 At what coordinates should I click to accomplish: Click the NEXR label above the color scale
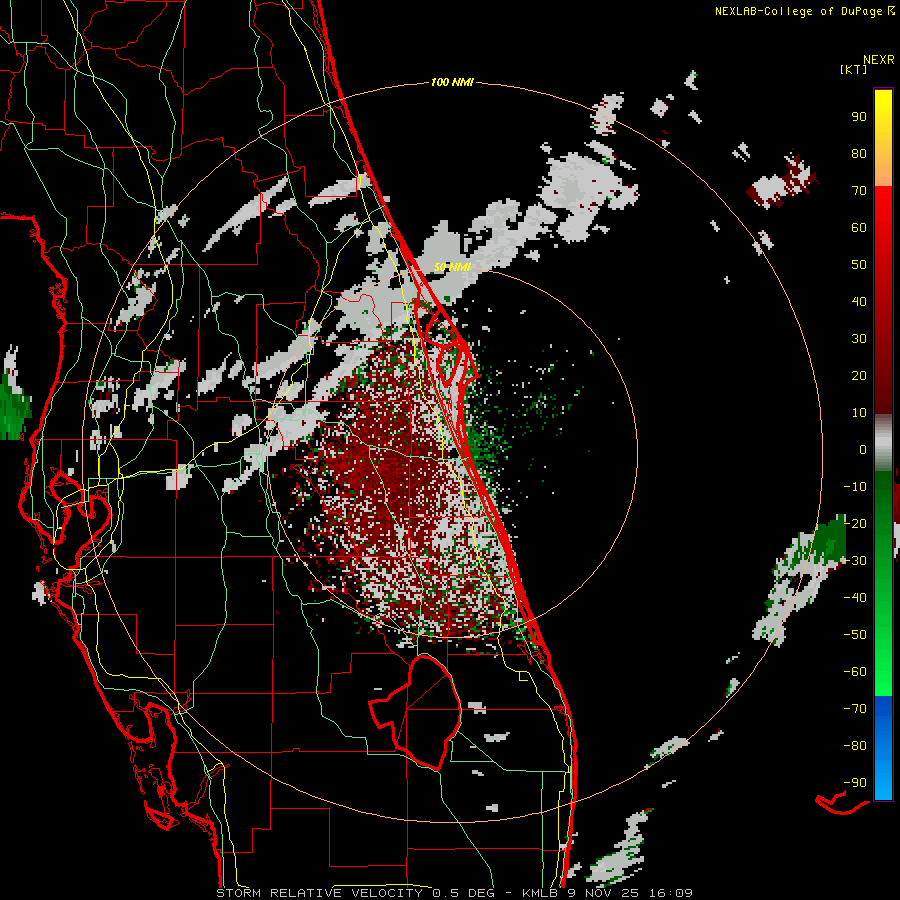pos(879,60)
